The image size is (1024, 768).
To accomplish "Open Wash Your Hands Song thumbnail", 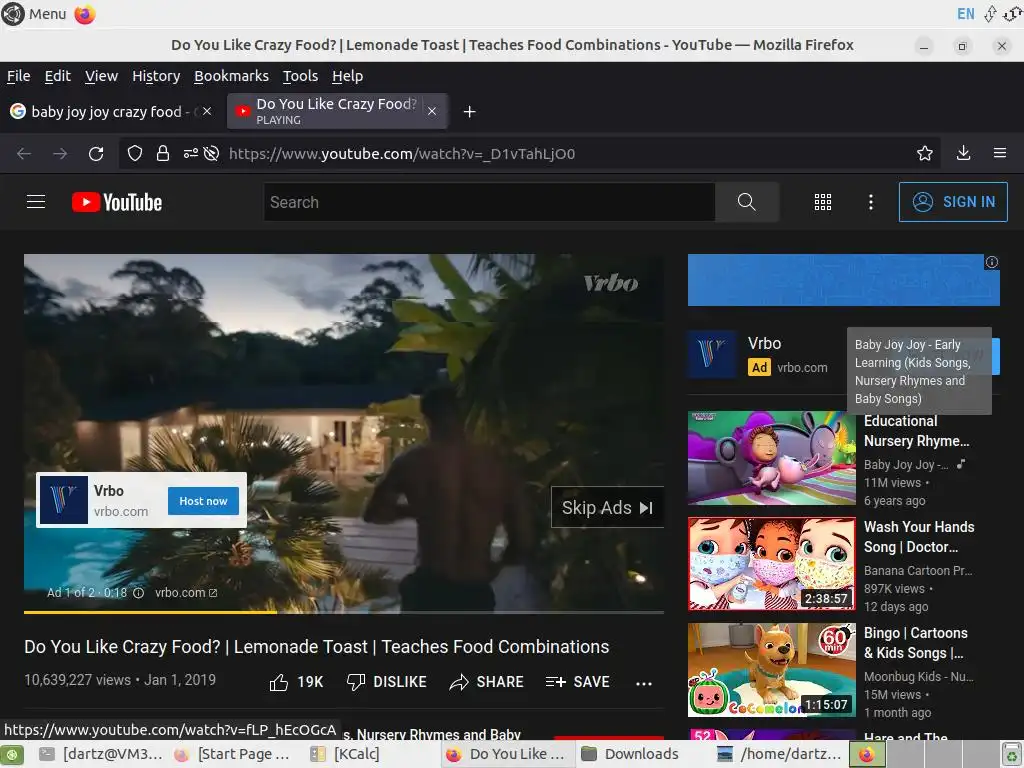I will (x=771, y=564).
